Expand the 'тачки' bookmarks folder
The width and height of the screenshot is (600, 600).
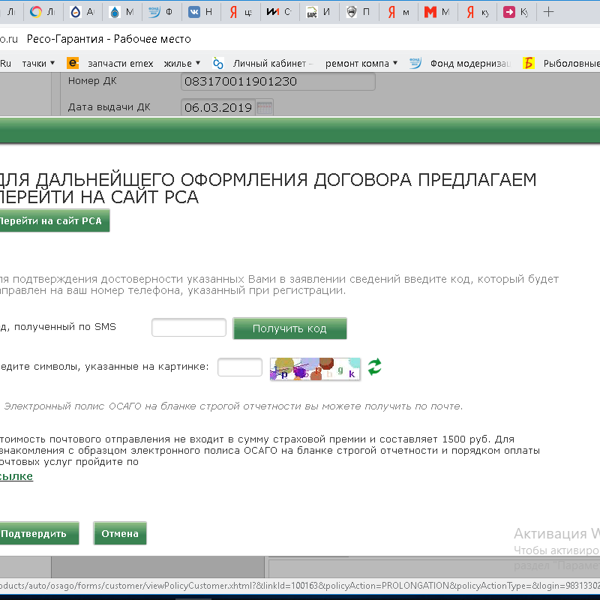[39, 63]
